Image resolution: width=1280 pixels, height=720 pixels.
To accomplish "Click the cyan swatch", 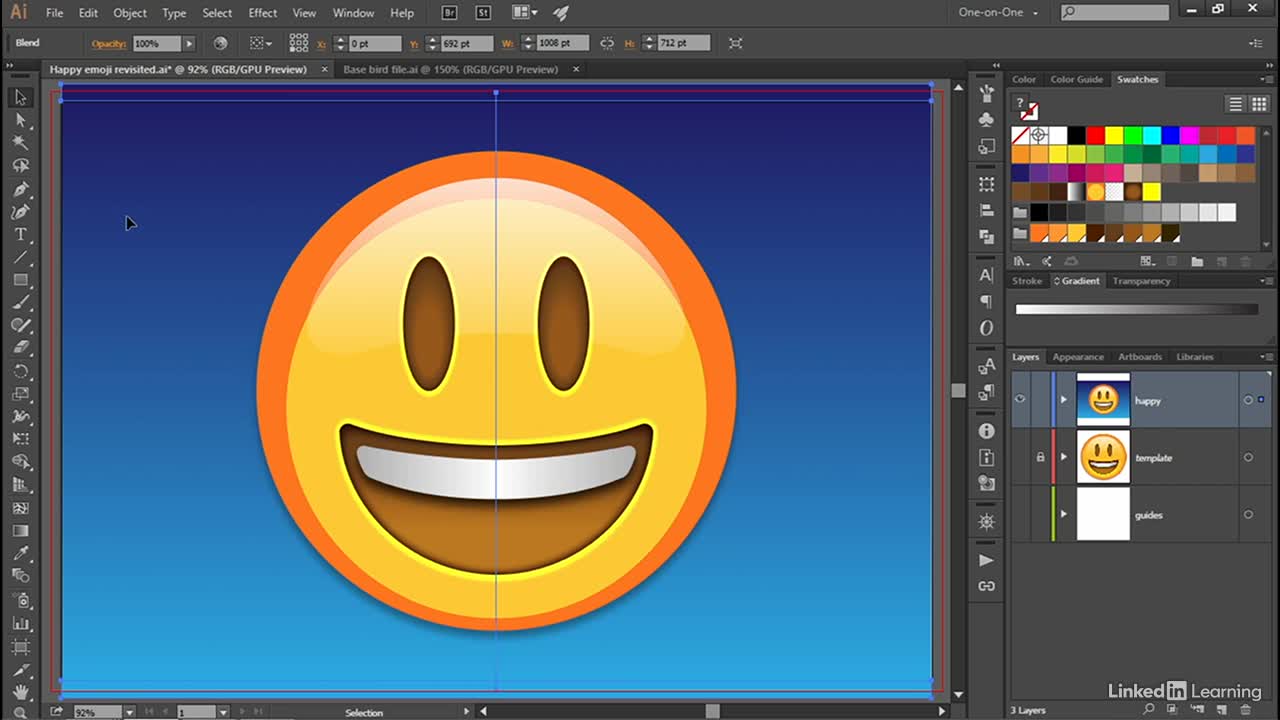I will pos(1152,135).
